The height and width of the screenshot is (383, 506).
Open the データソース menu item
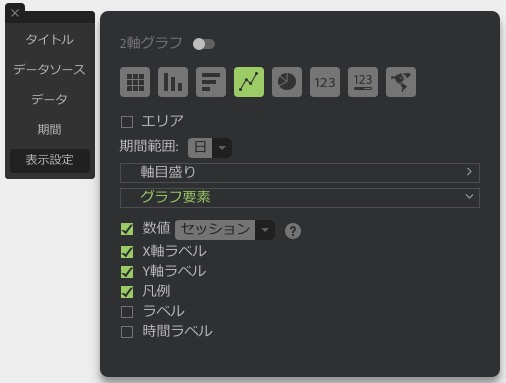(x=50, y=69)
